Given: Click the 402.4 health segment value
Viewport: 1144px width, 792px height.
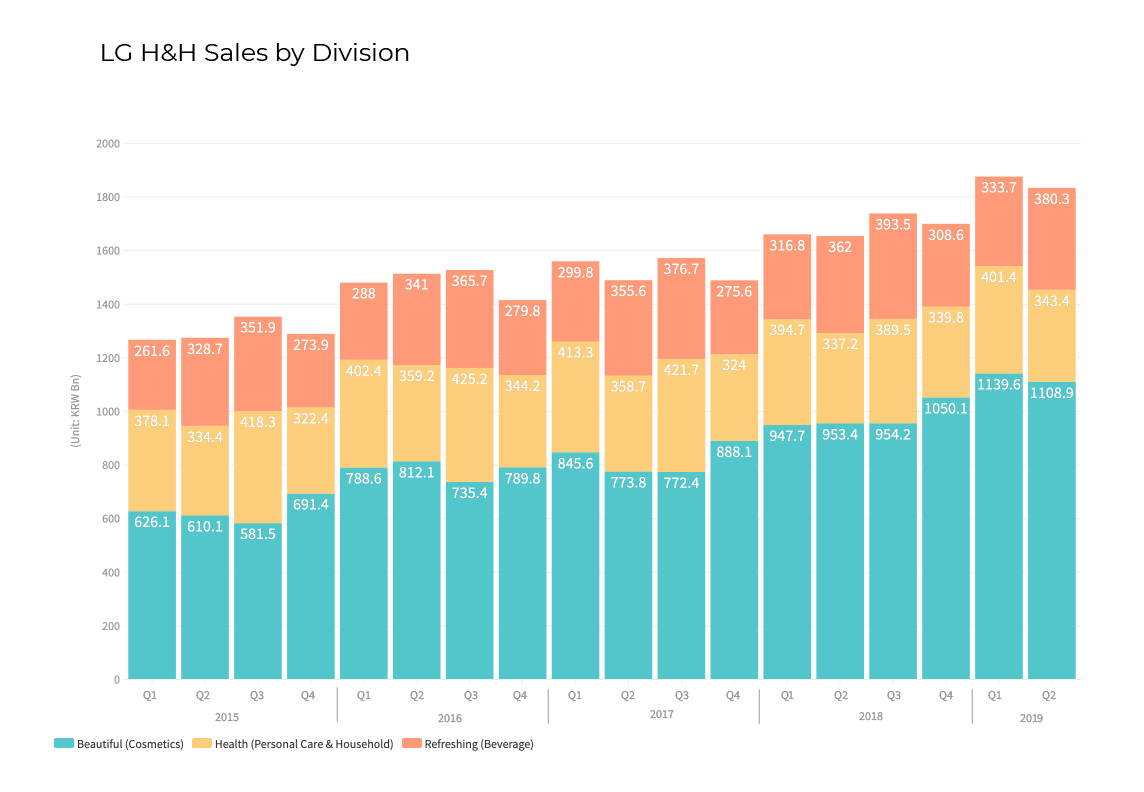Looking at the screenshot, I should [364, 371].
